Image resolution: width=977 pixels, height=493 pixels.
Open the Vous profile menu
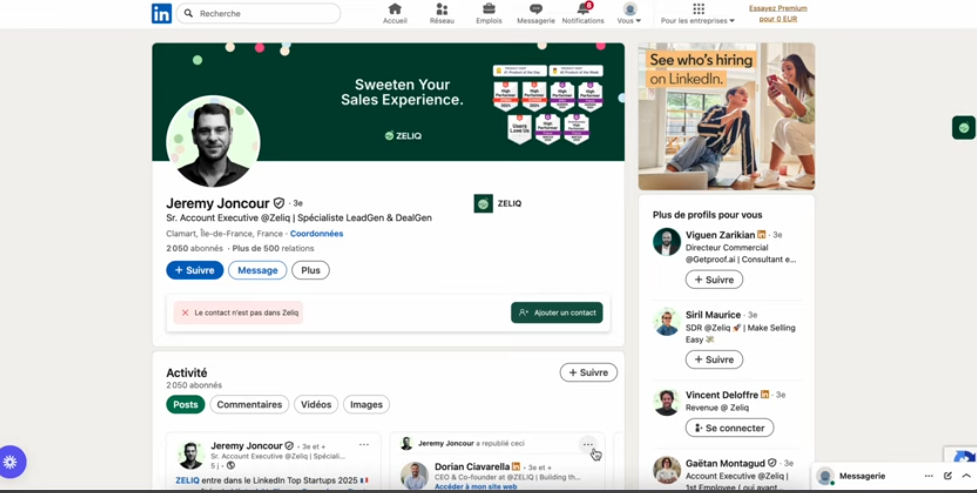coord(629,14)
